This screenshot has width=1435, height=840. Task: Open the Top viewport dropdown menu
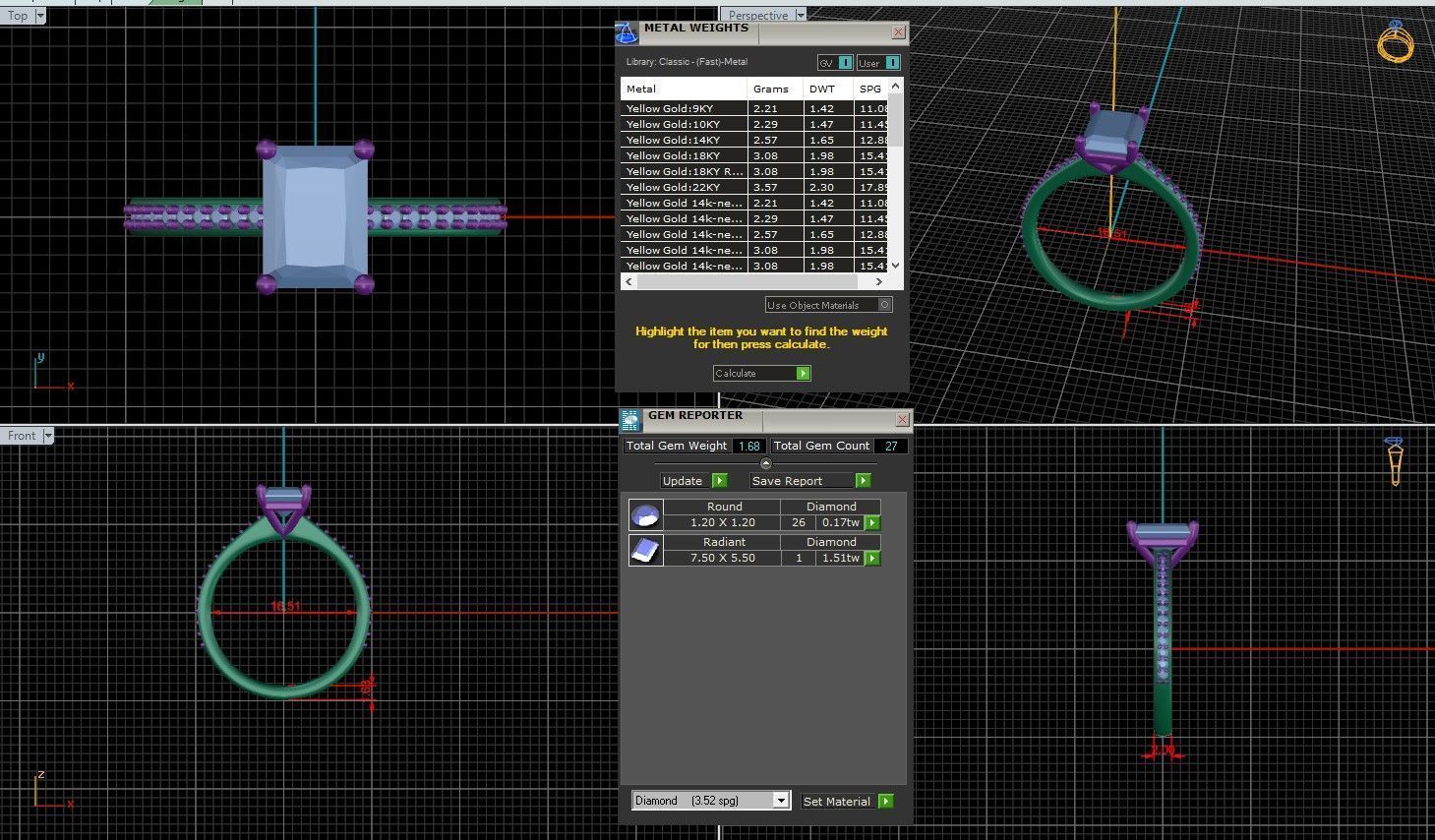[x=40, y=16]
